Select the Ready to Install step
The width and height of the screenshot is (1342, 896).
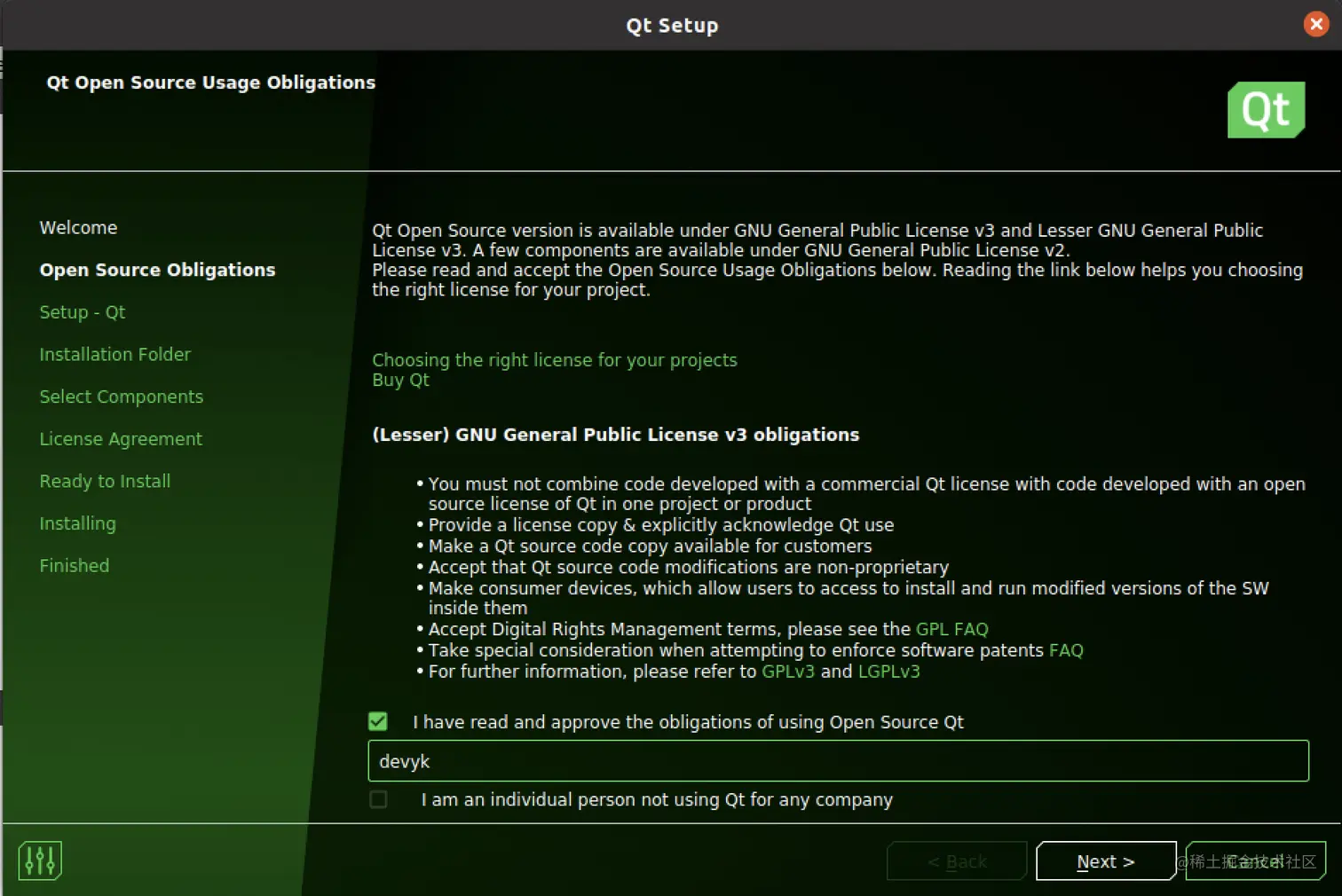point(105,481)
